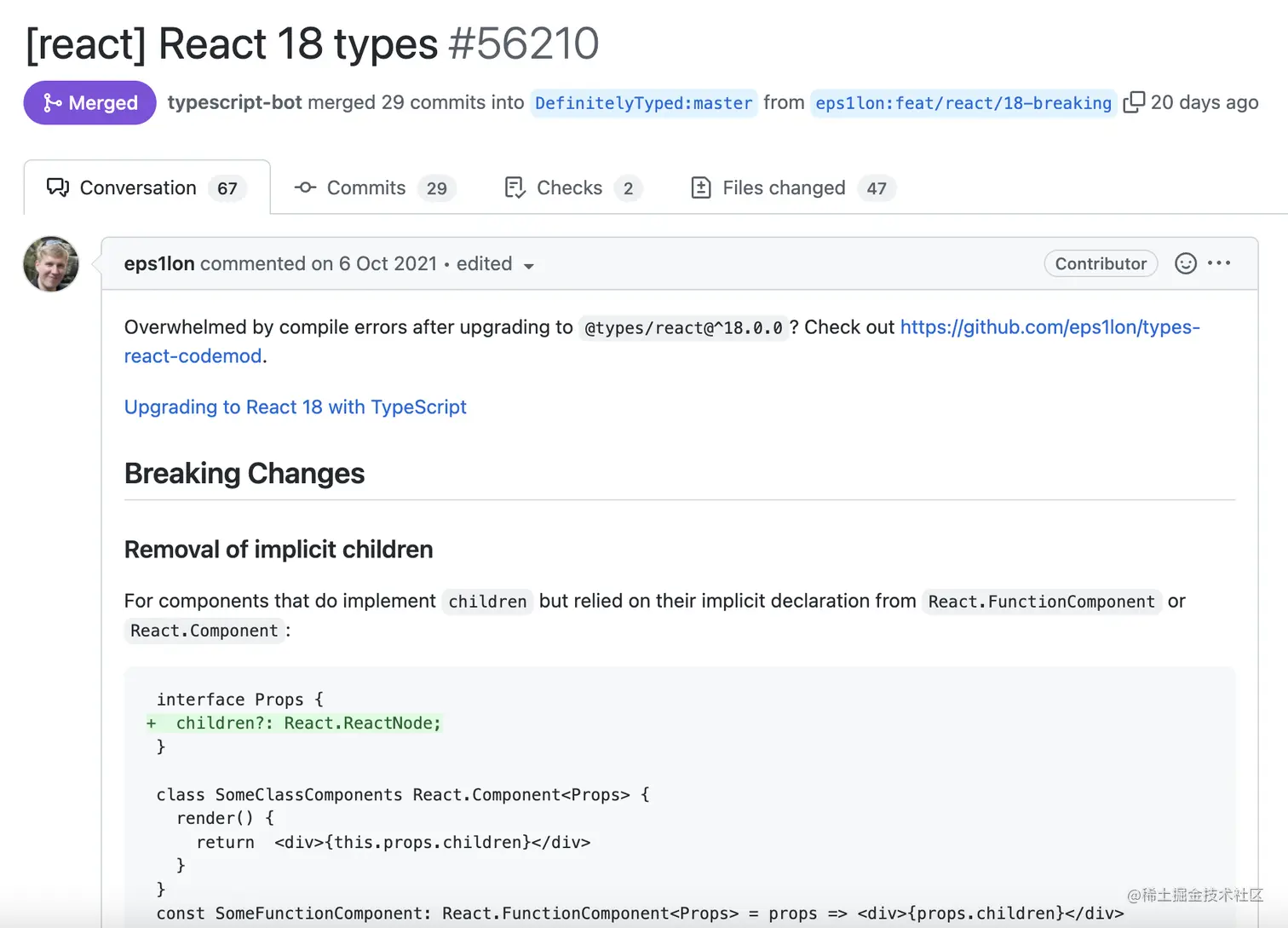The image size is (1288, 928).
Task: Click the 29 counter on Commits tab
Action: 437,188
